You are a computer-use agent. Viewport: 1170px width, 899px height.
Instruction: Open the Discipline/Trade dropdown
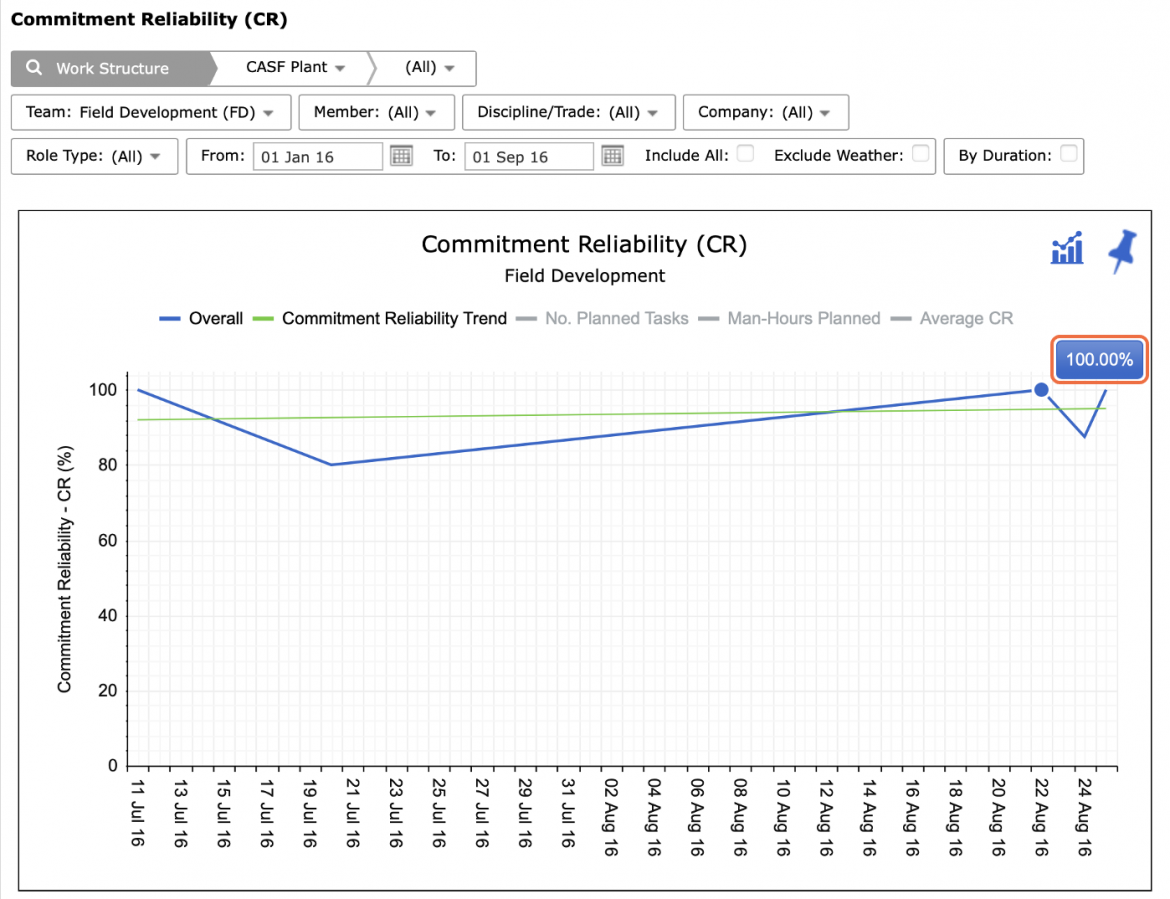[569, 113]
